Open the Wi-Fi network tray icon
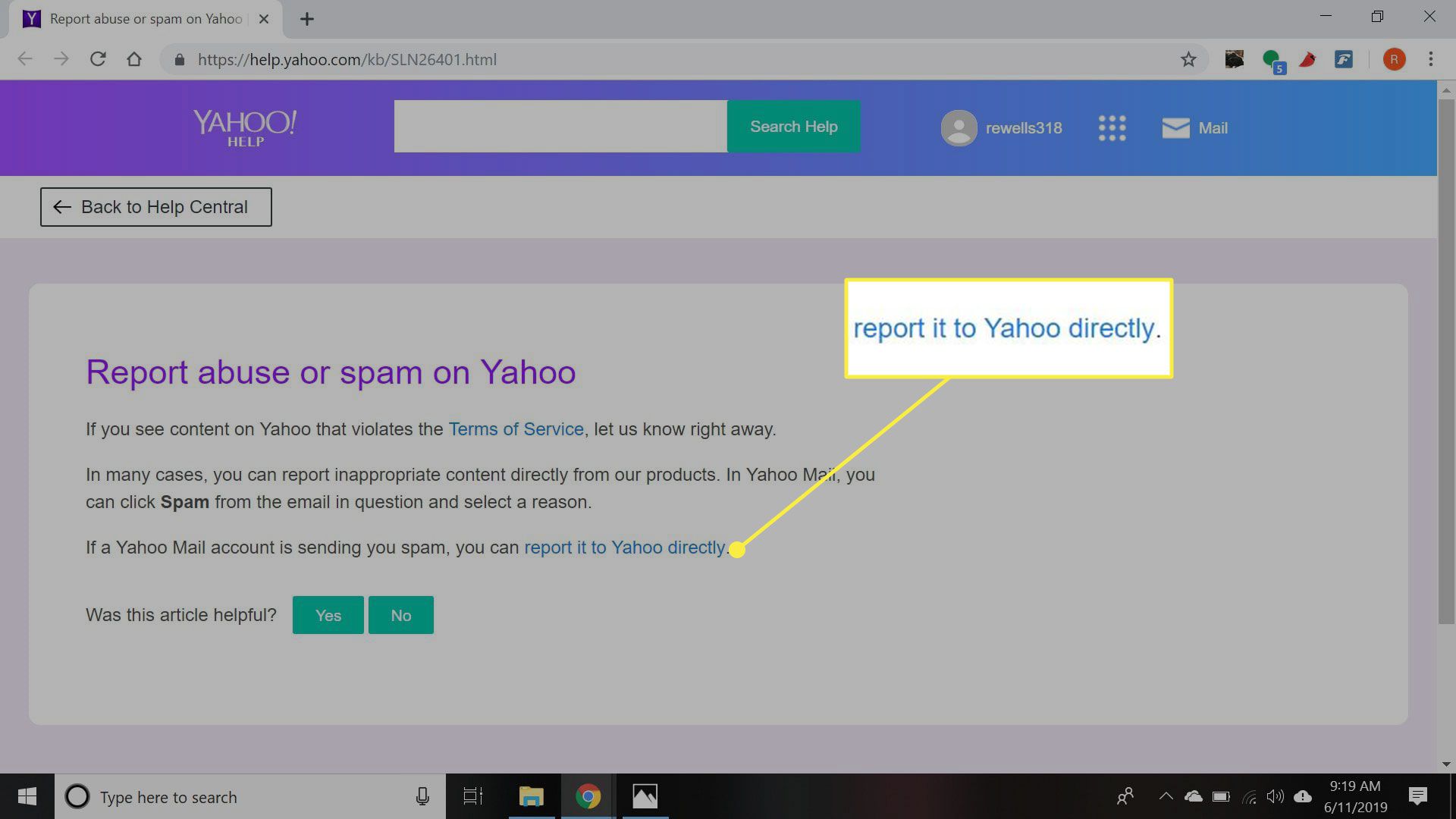1456x819 pixels. click(1249, 797)
